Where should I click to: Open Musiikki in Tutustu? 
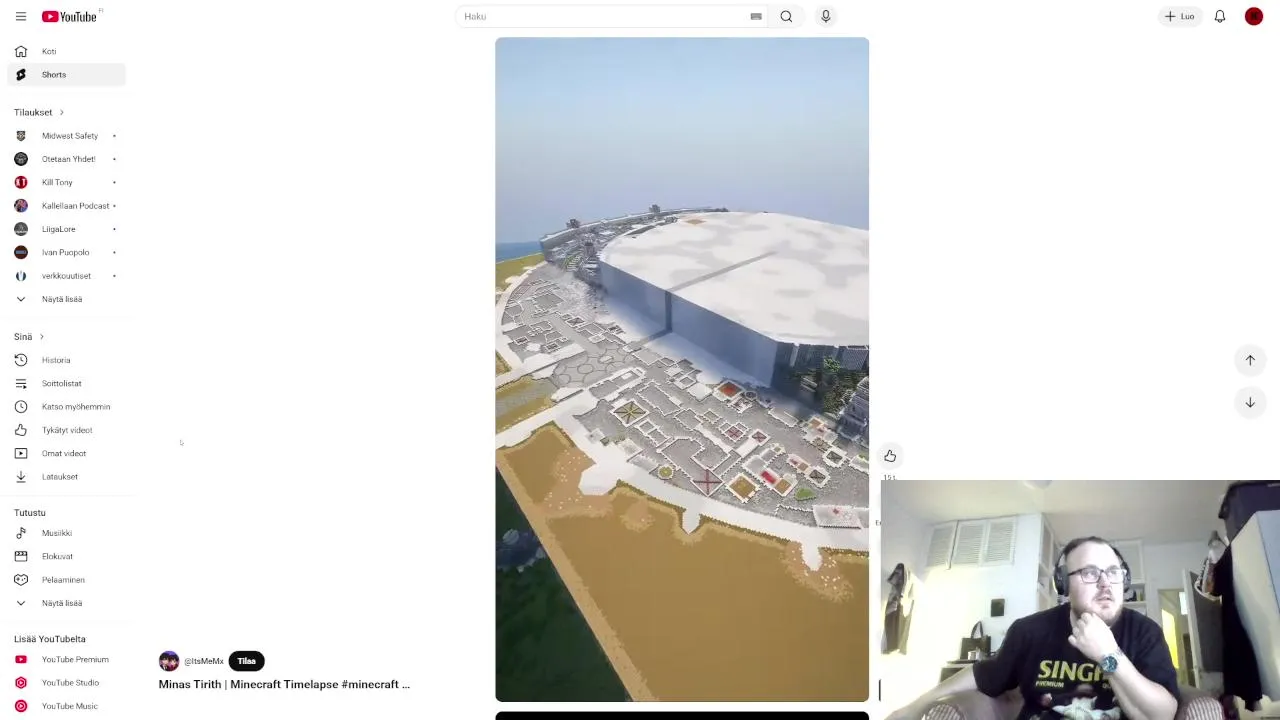pos(68,533)
